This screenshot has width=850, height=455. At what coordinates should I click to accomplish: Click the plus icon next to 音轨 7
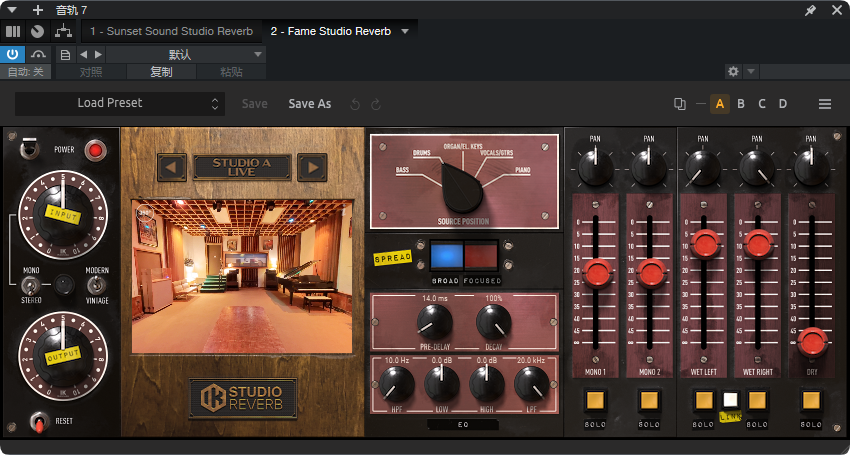point(37,10)
